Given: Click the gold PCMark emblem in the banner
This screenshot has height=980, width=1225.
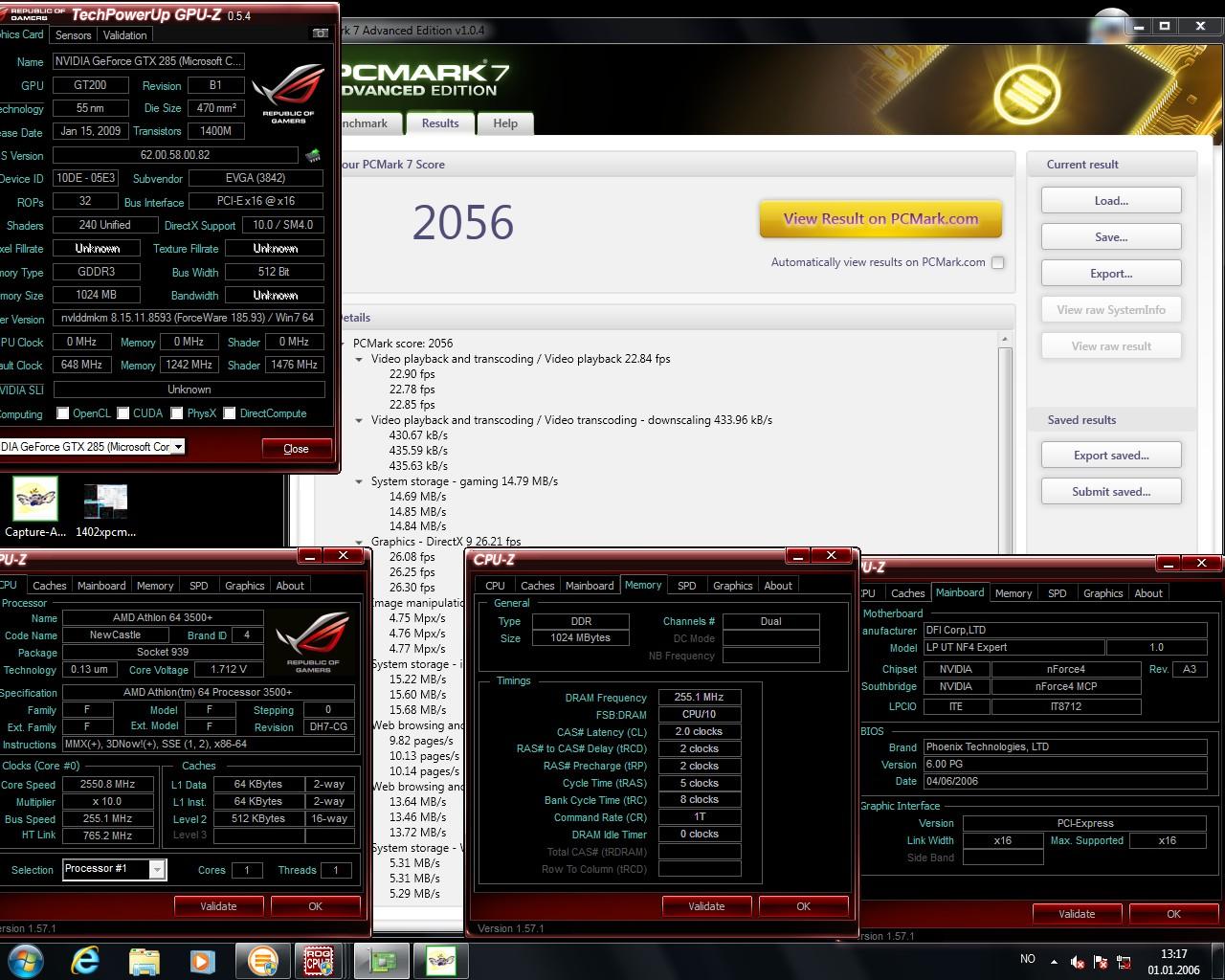Looking at the screenshot, I should [x=1027, y=95].
